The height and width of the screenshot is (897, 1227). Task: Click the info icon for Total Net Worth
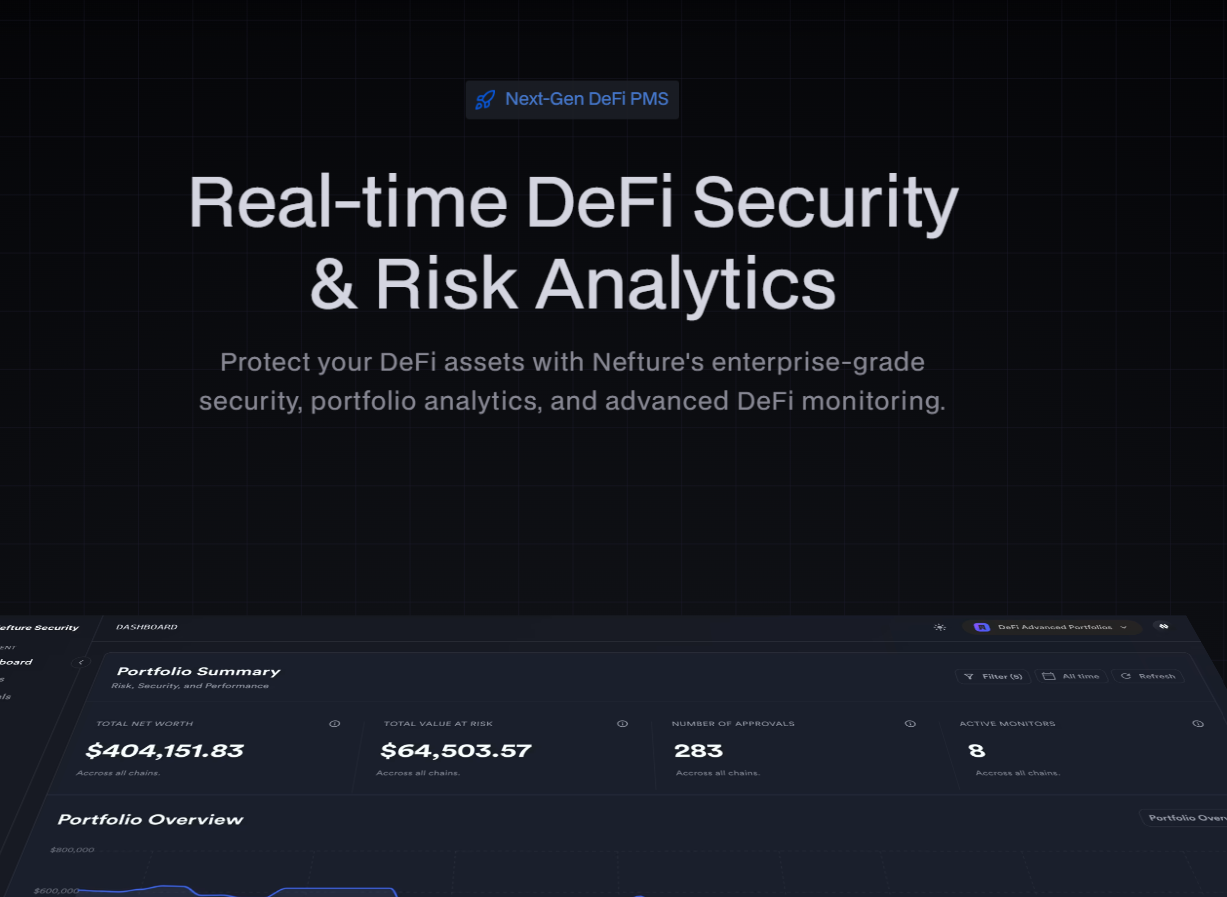[x=335, y=723]
